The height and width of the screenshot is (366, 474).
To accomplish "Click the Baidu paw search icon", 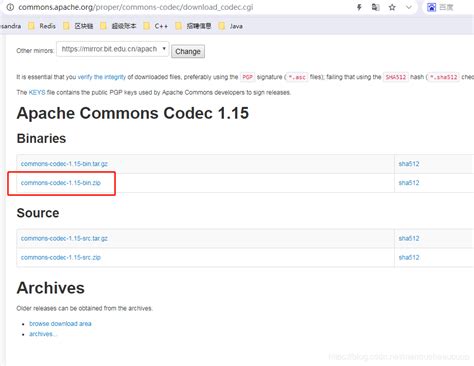I will pos(431,7).
